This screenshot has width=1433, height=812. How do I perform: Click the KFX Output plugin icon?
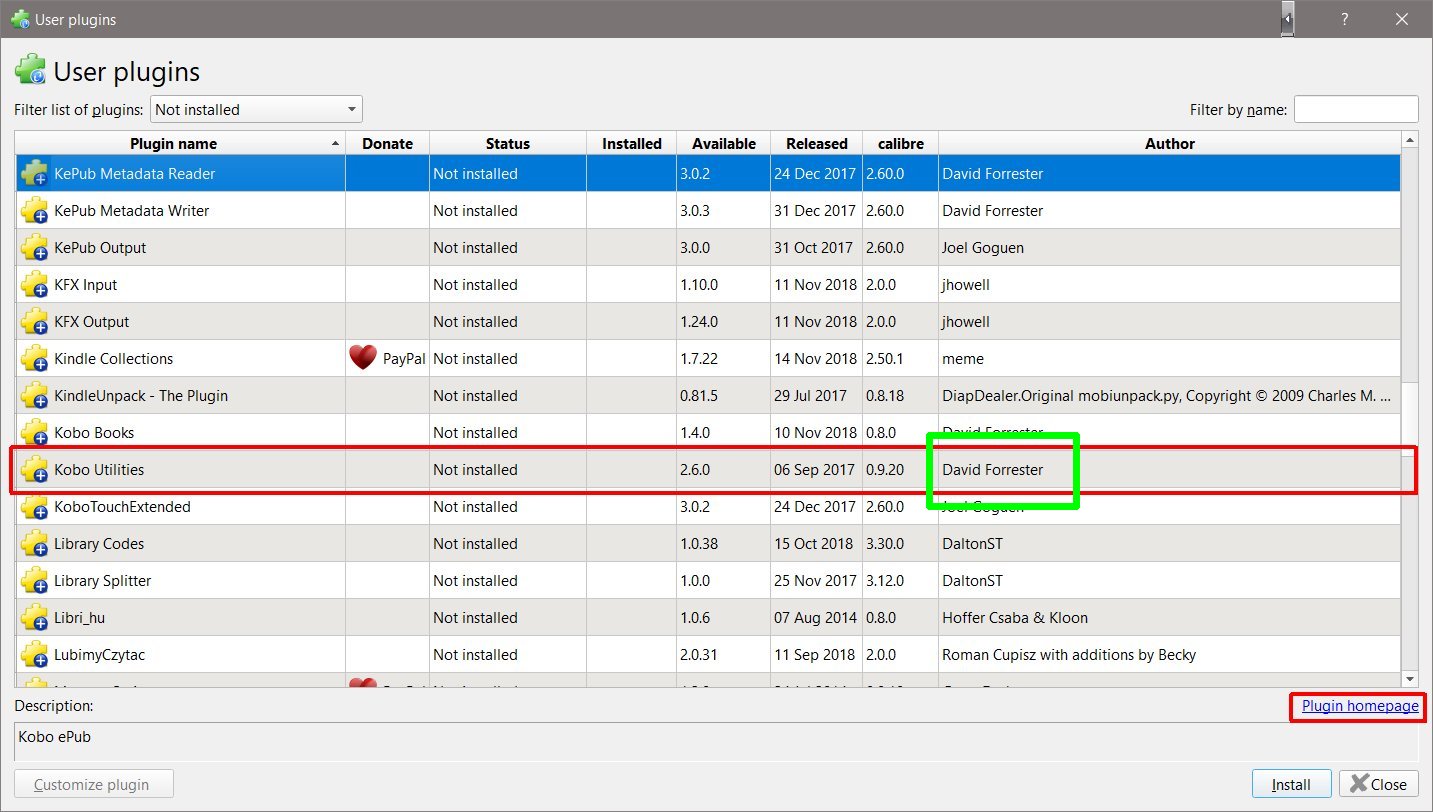[34, 321]
